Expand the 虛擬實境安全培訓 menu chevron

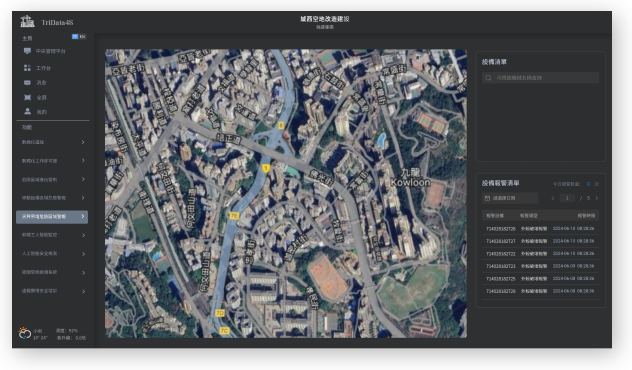point(83,291)
